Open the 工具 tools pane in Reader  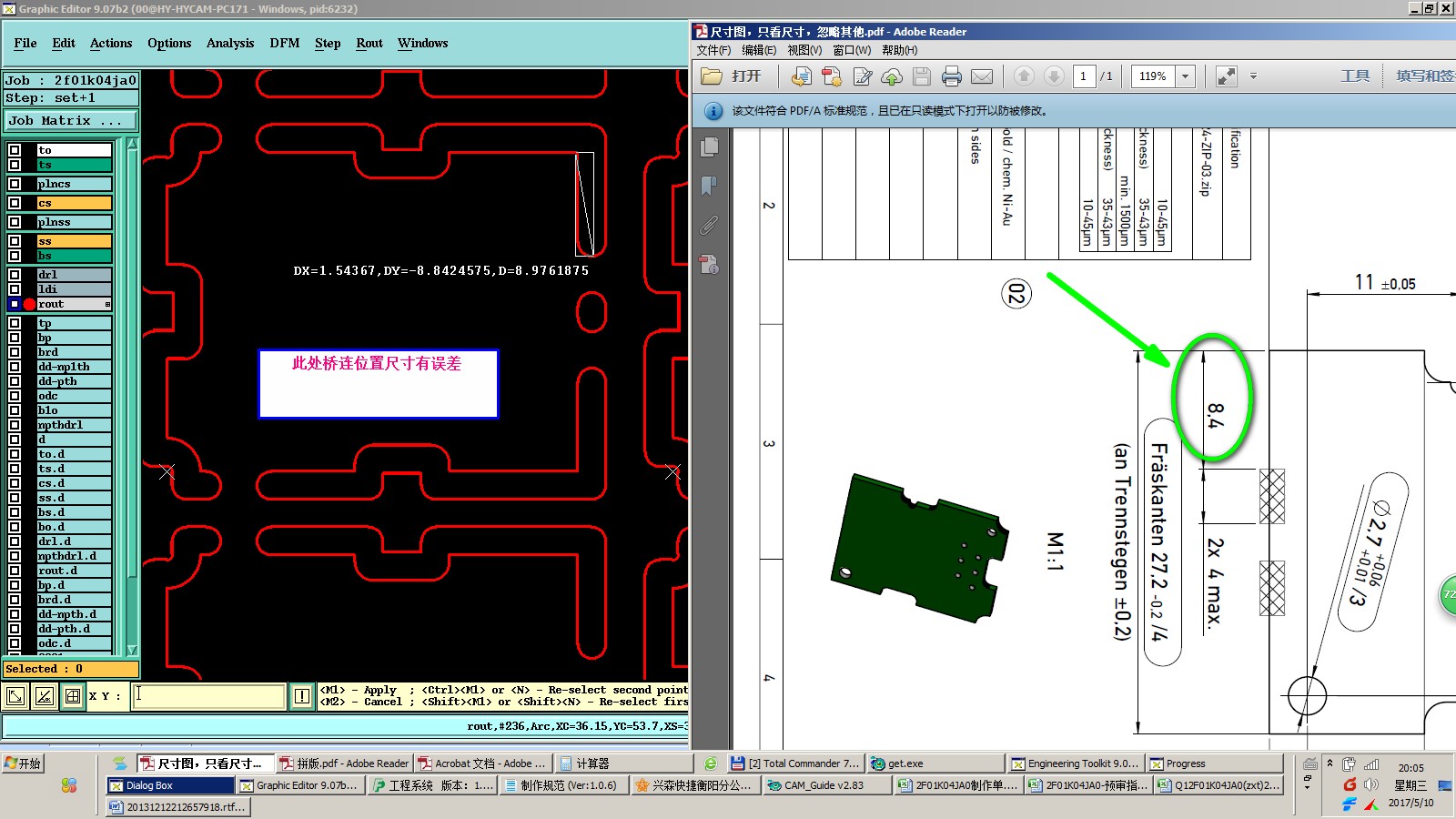pos(1355,76)
